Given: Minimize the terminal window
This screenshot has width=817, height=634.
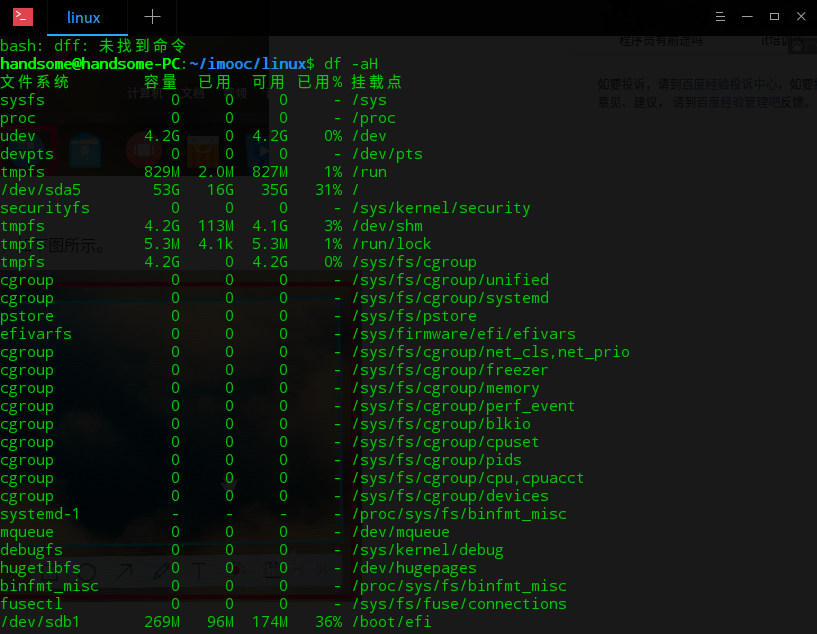Looking at the screenshot, I should (x=747, y=17).
